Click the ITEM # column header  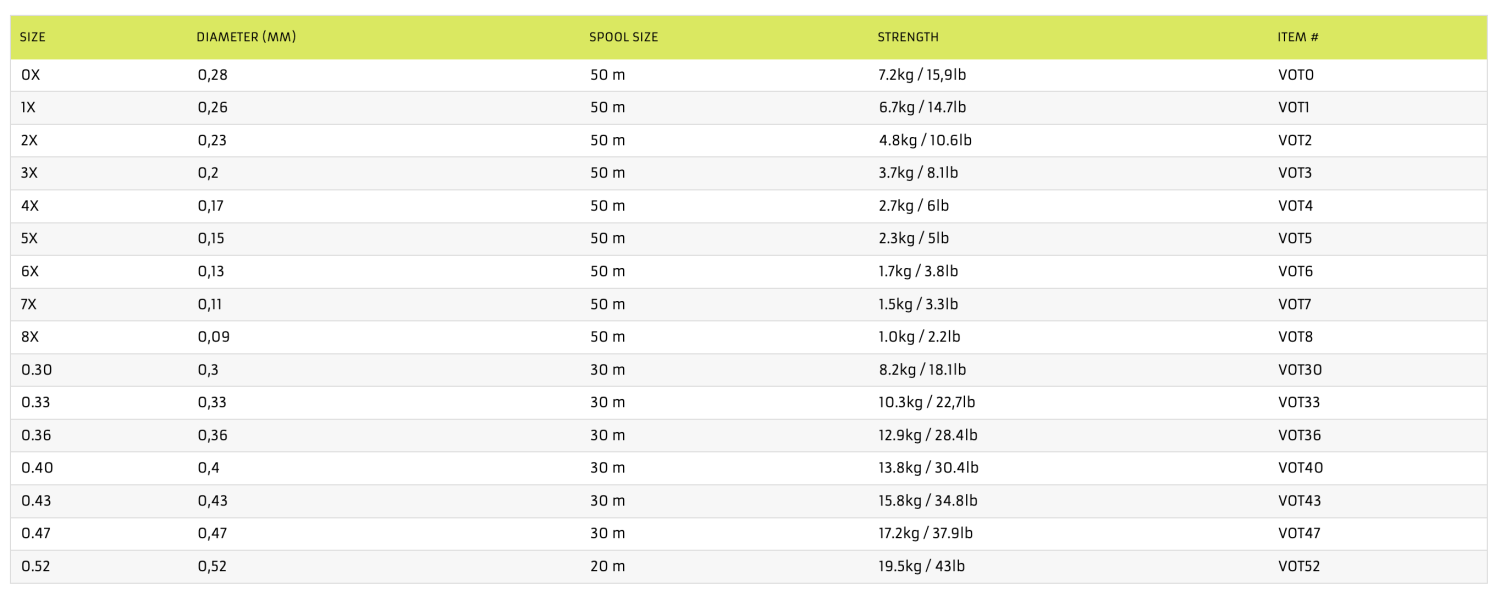pos(1298,37)
